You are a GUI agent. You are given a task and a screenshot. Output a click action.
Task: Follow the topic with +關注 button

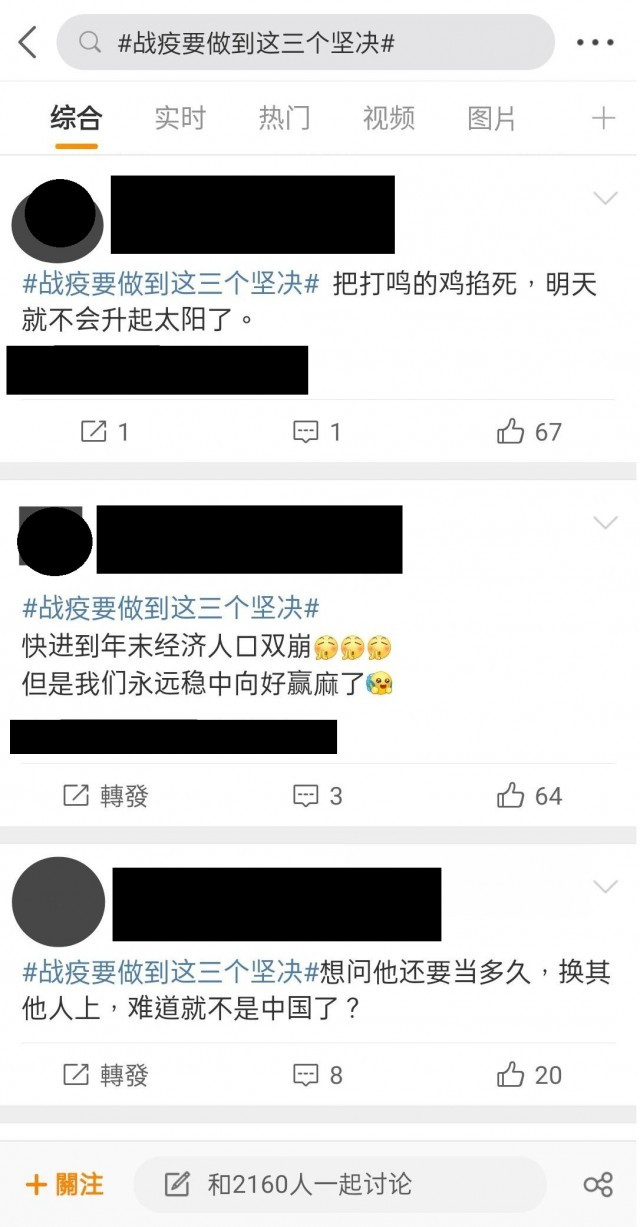pos(65,1185)
